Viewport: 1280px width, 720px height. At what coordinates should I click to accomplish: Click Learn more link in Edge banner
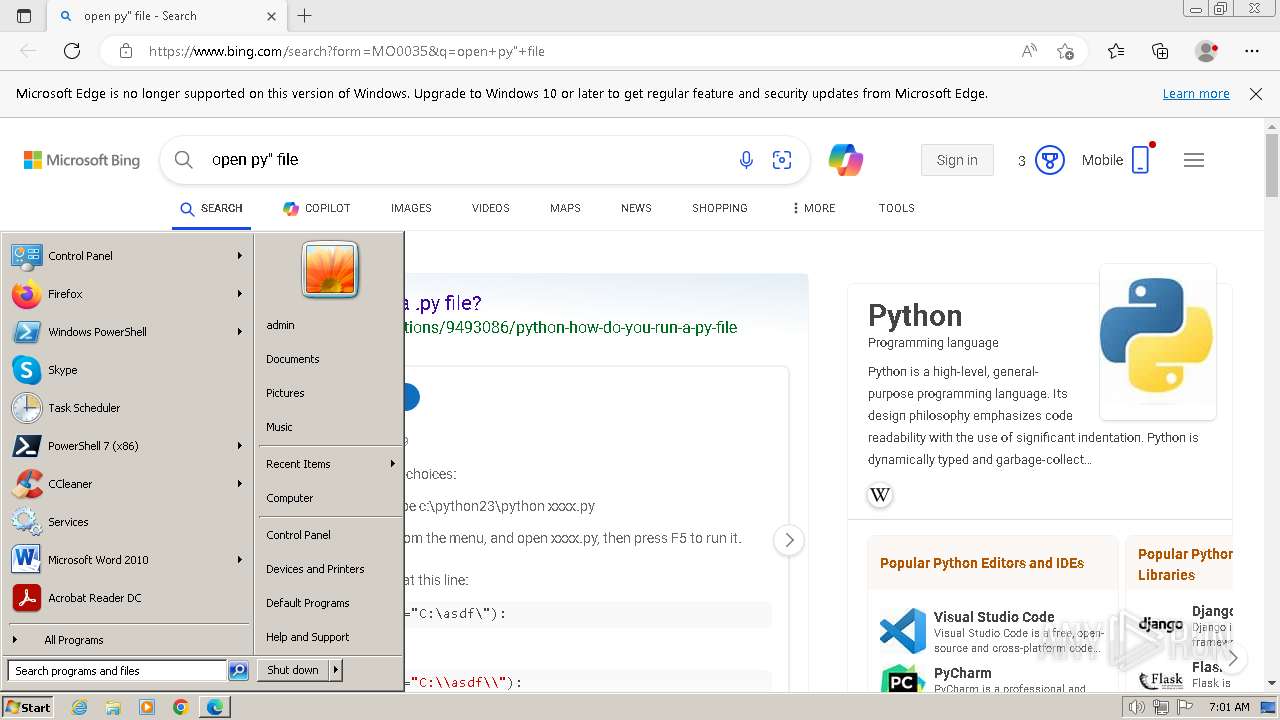click(1196, 94)
